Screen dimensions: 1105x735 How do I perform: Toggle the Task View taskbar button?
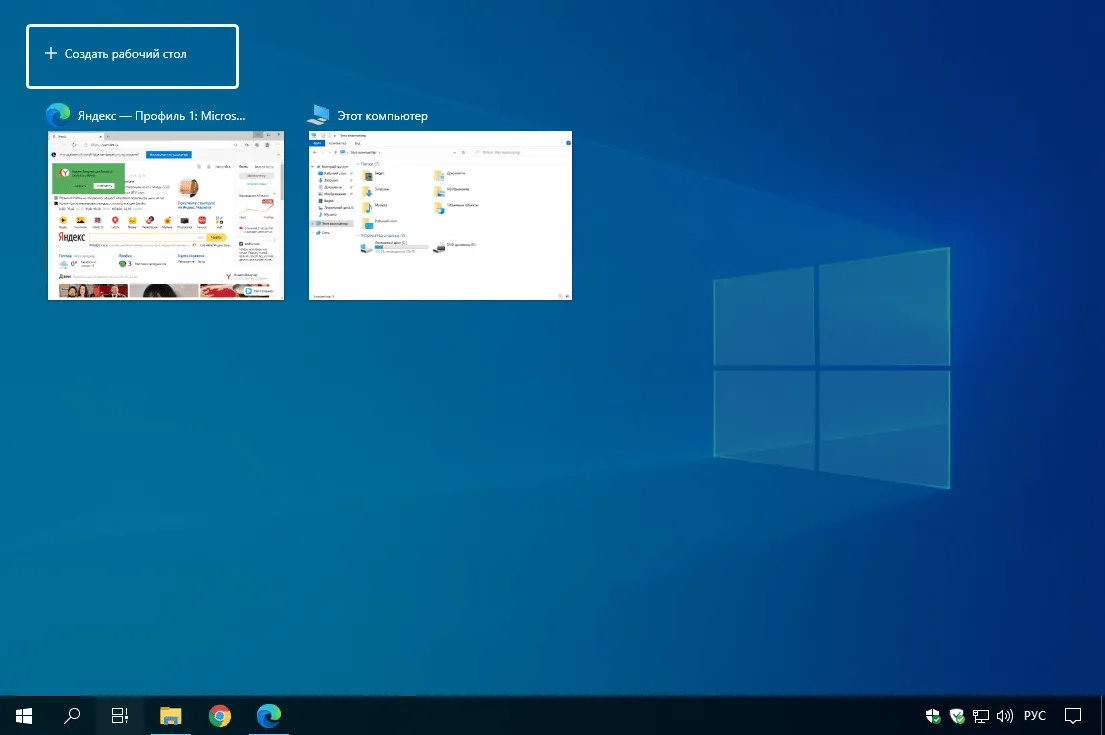point(120,716)
